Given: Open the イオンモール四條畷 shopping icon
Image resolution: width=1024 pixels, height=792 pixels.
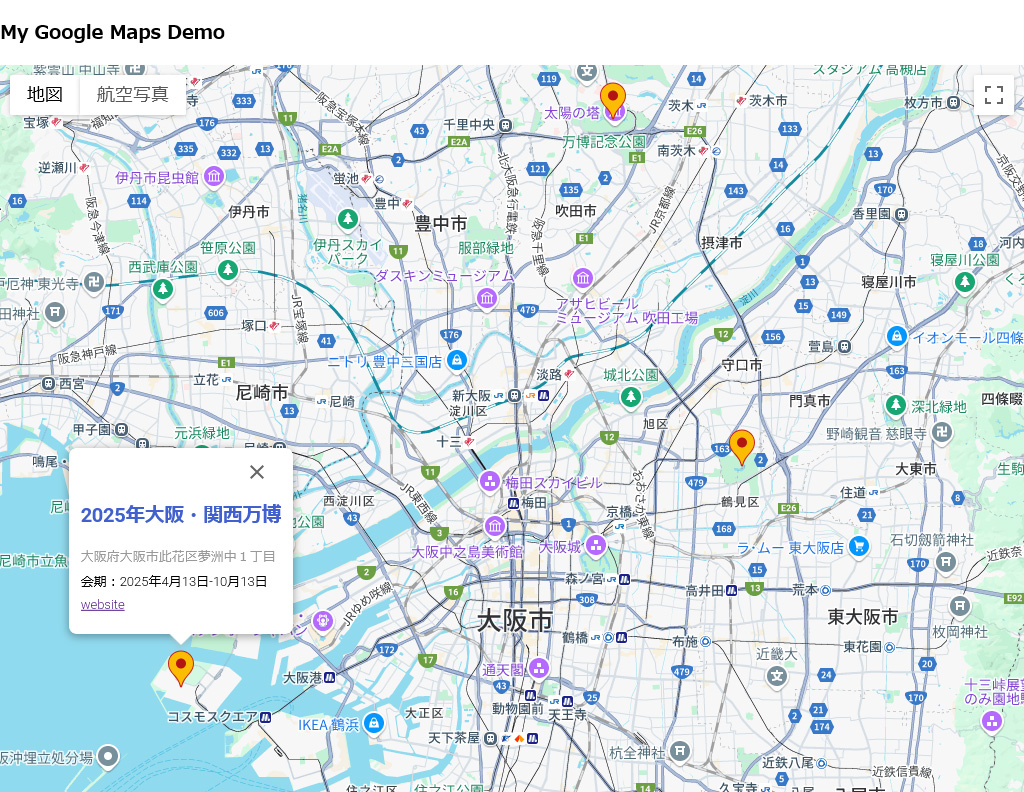Looking at the screenshot, I should click(x=897, y=337).
